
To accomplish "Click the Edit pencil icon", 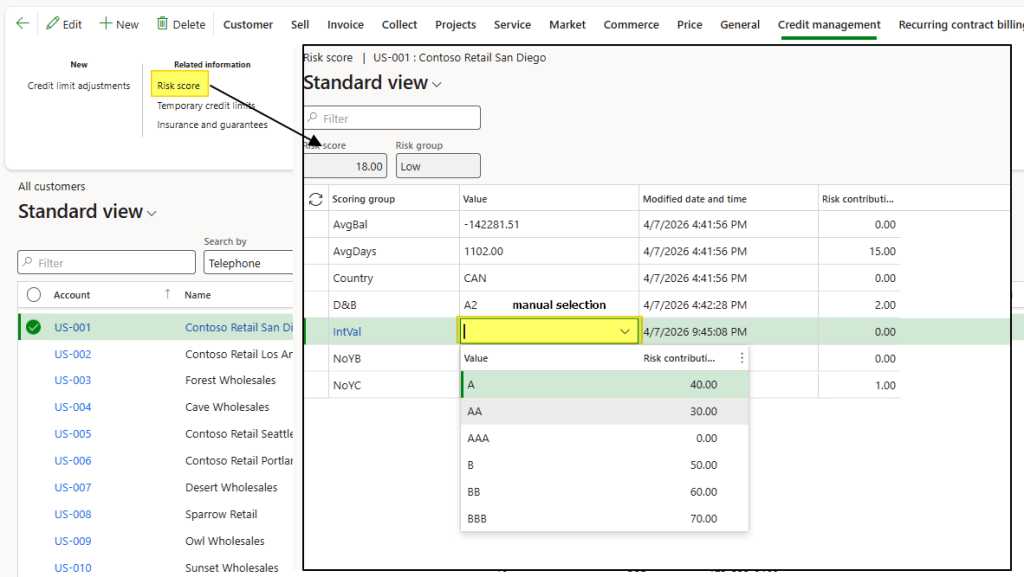I will (x=52, y=24).
